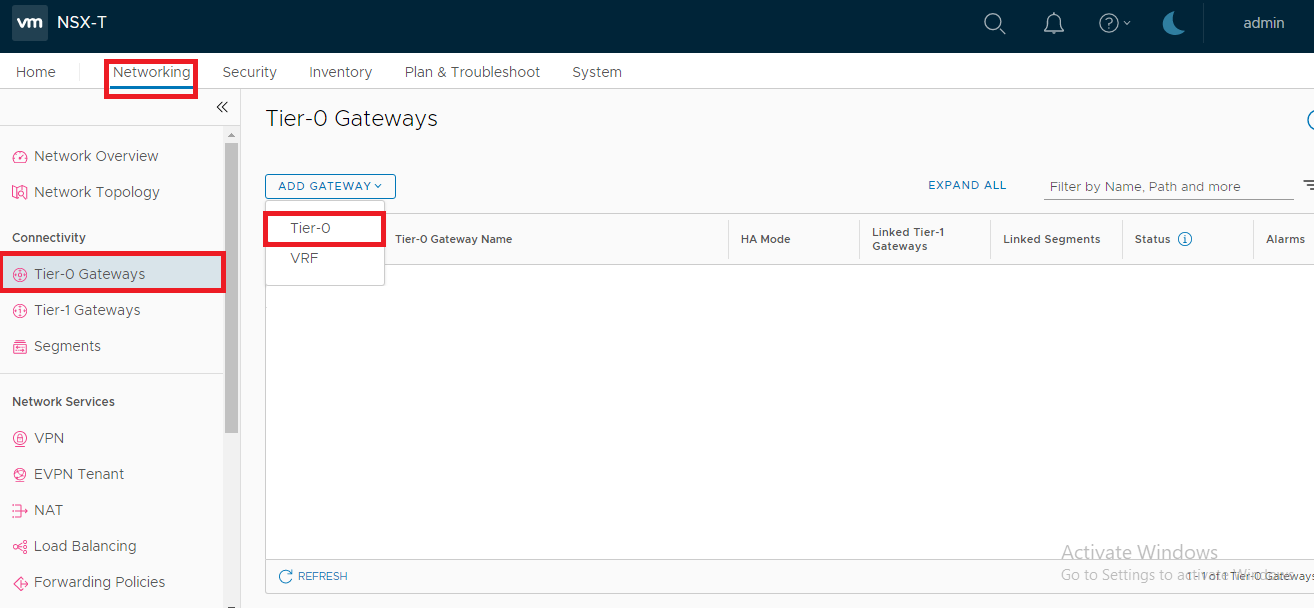This screenshot has height=608, width=1314.
Task: Open Network Topology in sidebar
Action: coord(97,192)
